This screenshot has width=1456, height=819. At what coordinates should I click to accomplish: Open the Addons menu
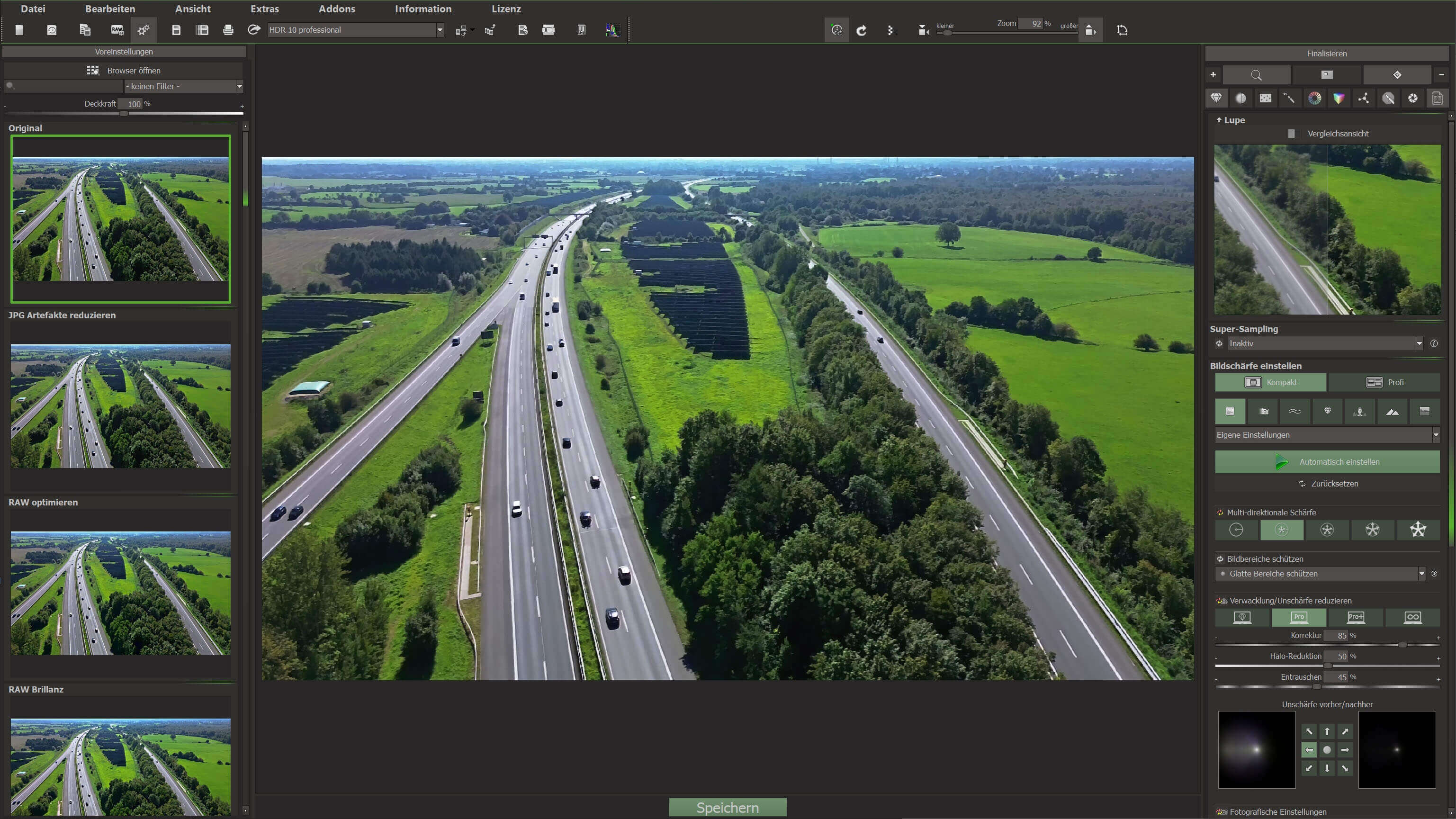tap(336, 9)
